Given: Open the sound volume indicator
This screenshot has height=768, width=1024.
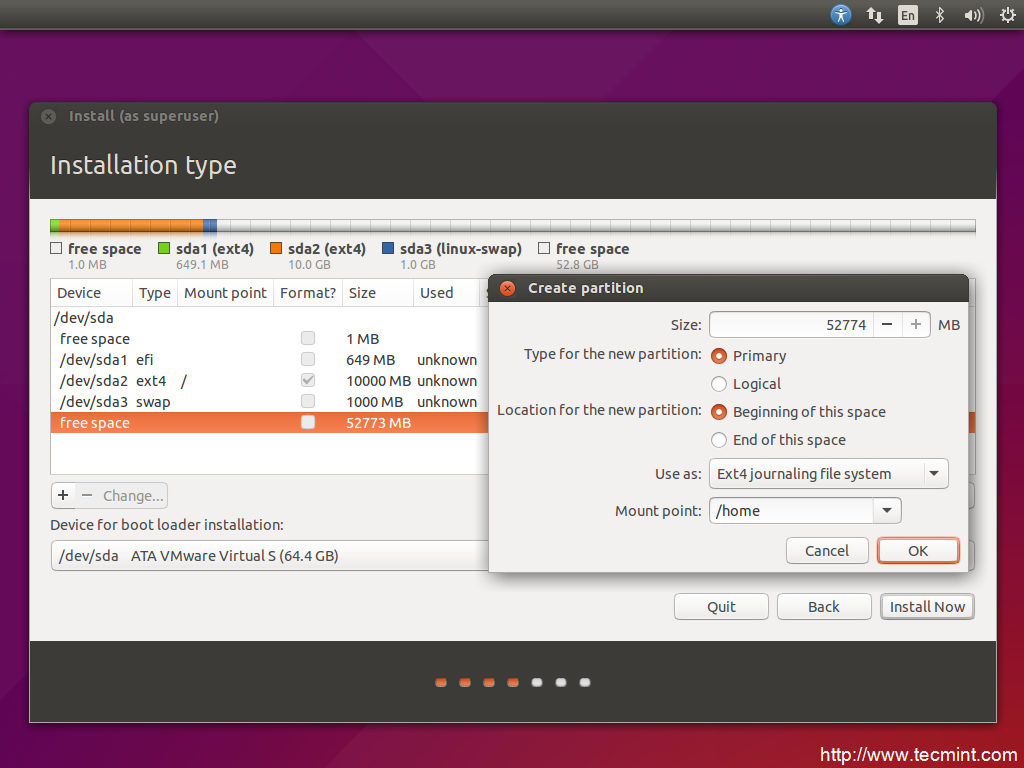Looking at the screenshot, I should coord(973,15).
